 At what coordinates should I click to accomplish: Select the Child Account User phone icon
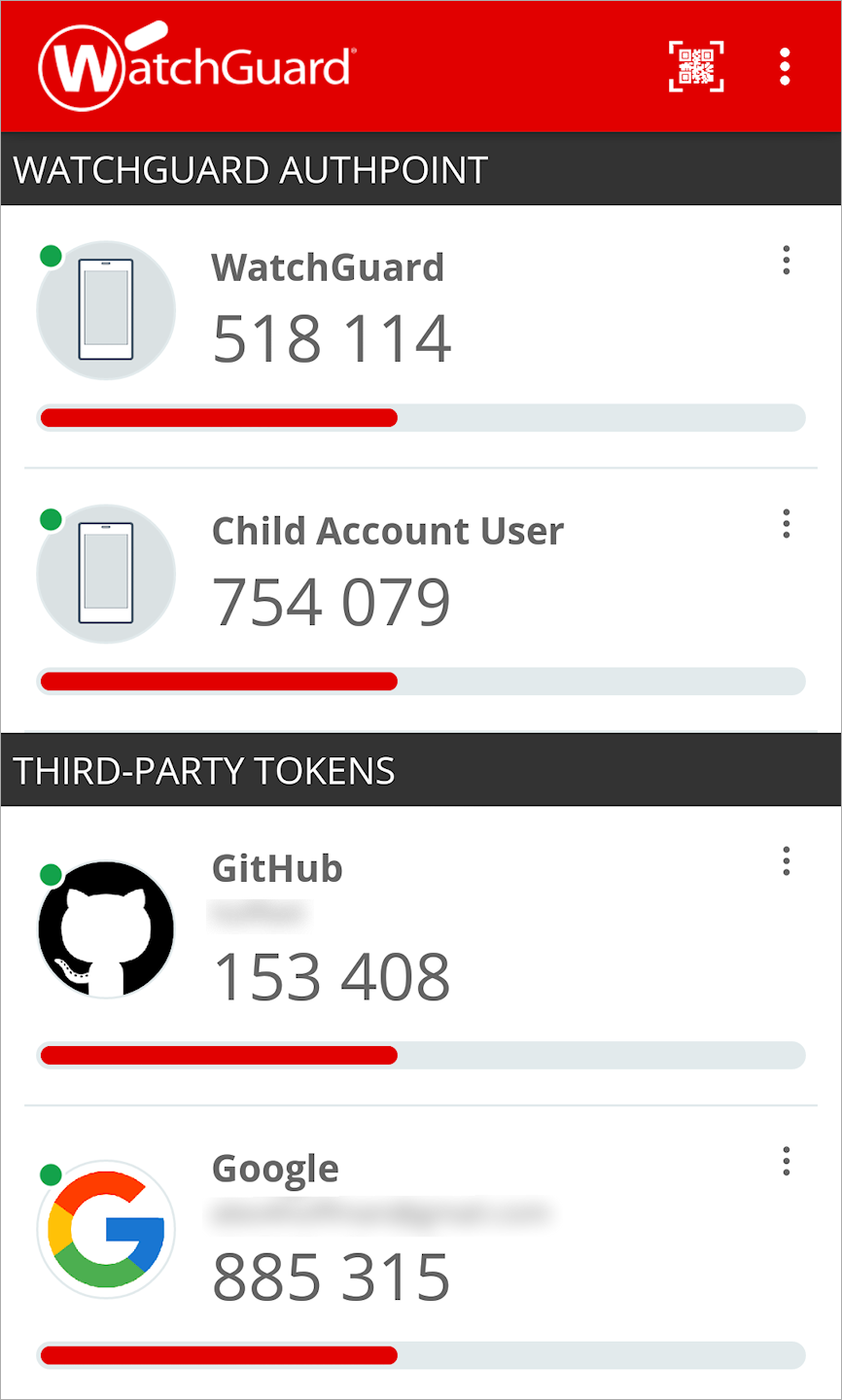coord(105,573)
